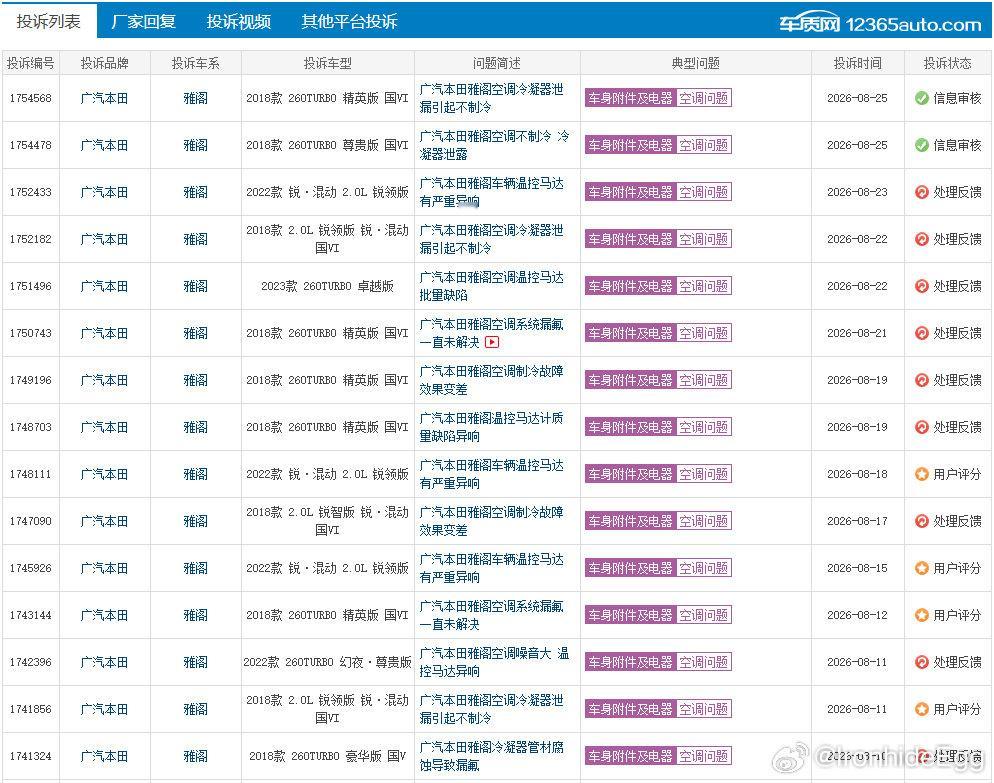Open complaint 温控马达计质量缺陷异响 in row 1748703

(491, 427)
